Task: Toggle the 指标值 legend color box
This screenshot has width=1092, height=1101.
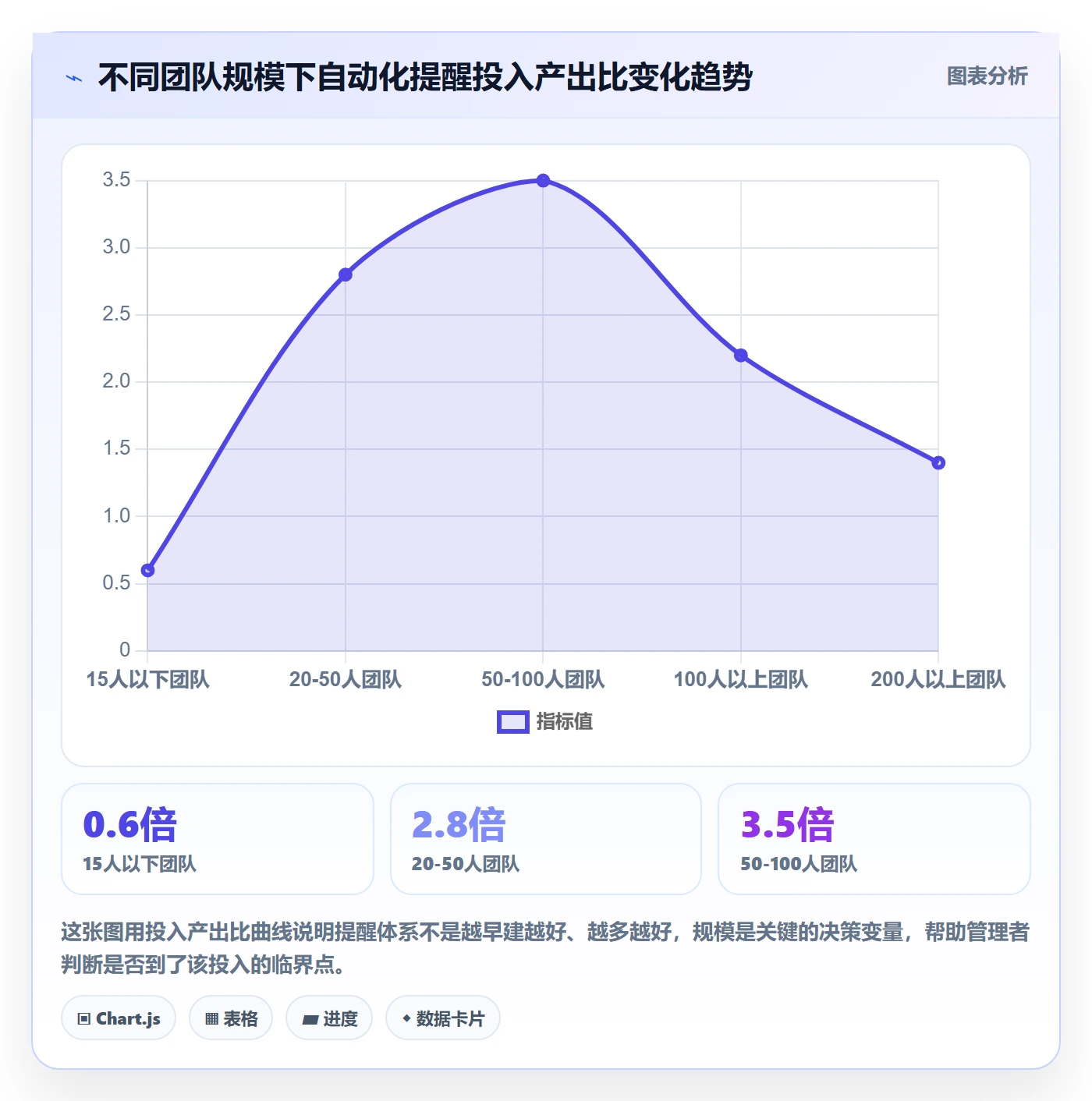Action: click(512, 722)
